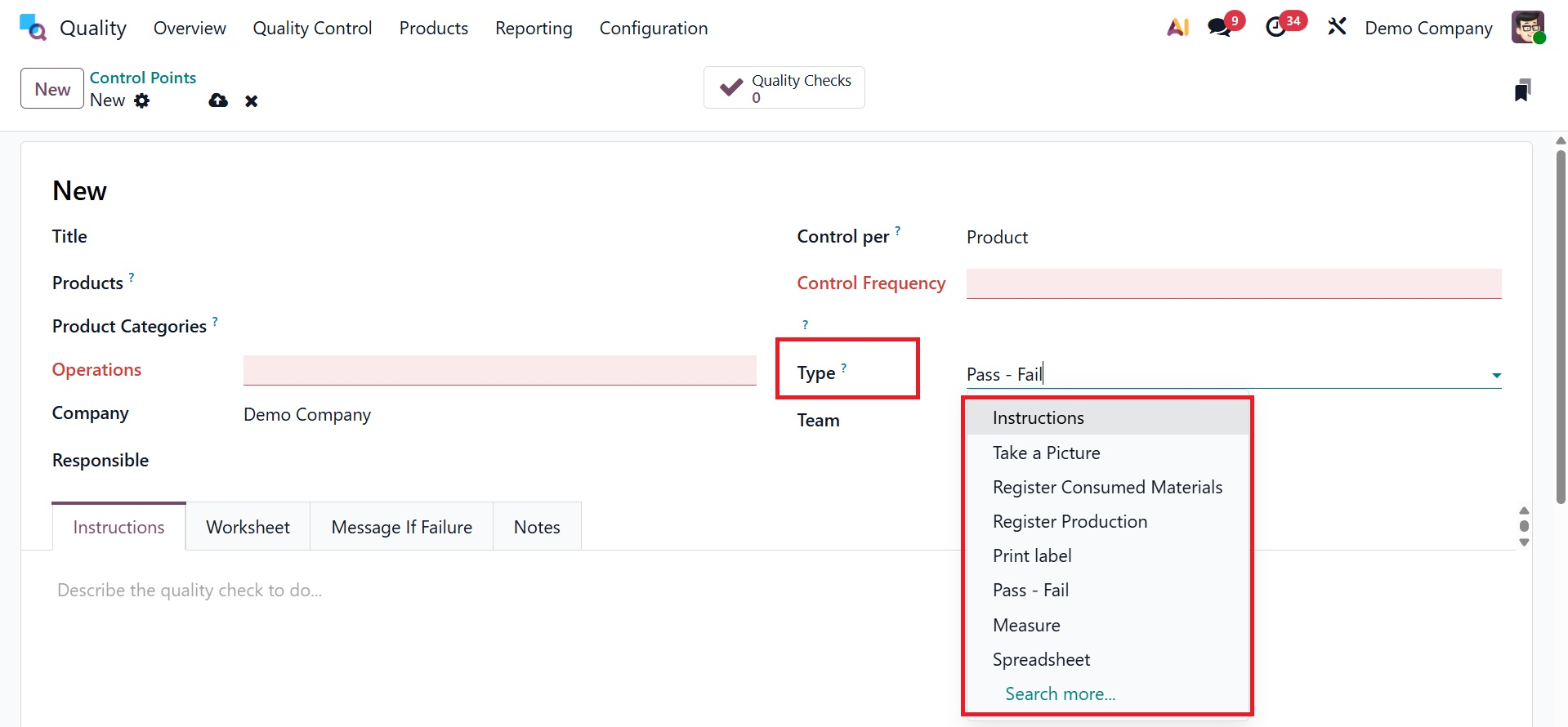Switch to the Worksheet tab
This screenshot has height=727, width=1568.
click(x=248, y=527)
